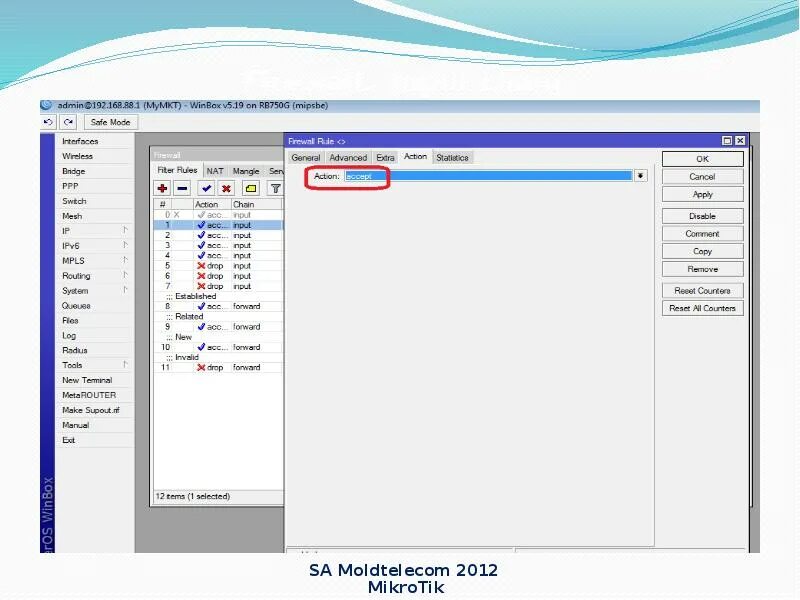Click the Apply button
This screenshot has height=600, width=800.
[703, 194]
